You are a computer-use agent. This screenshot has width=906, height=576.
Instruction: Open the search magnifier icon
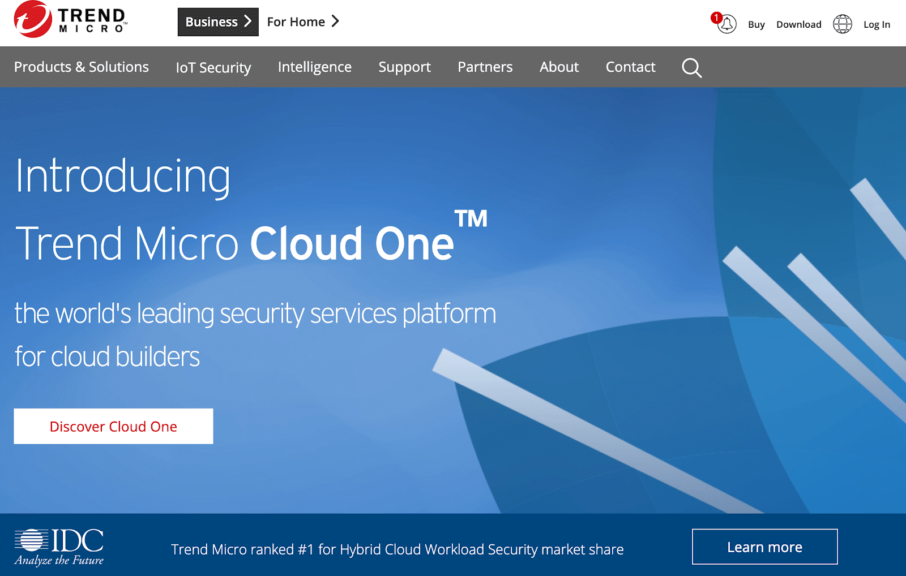pos(691,67)
